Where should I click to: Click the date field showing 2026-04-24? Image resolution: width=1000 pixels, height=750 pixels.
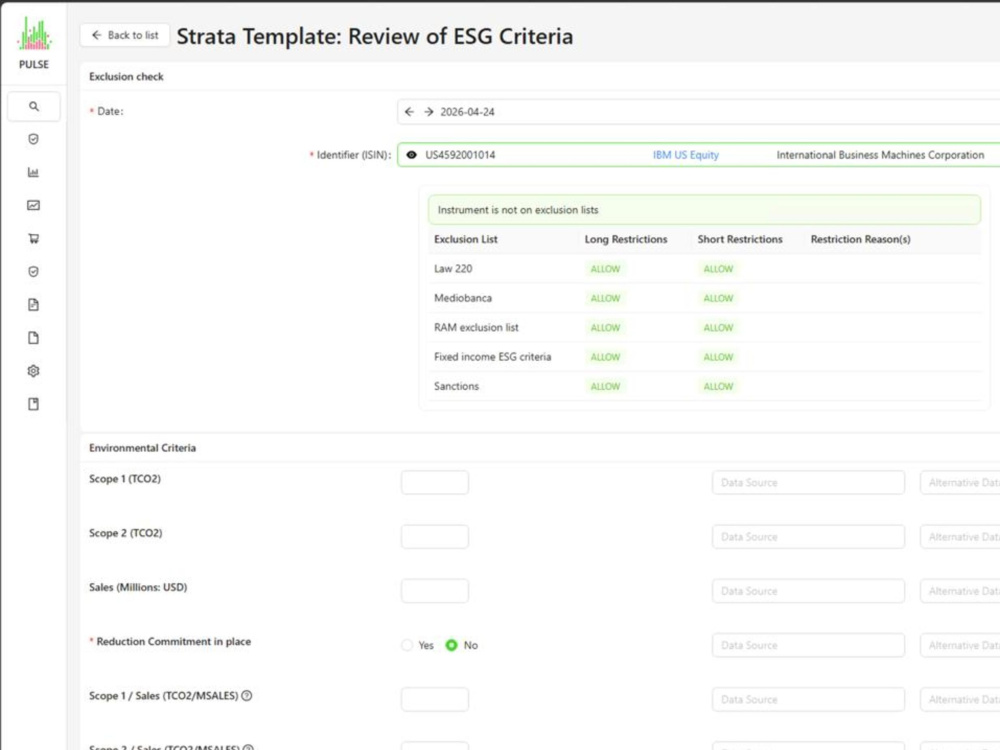click(698, 112)
